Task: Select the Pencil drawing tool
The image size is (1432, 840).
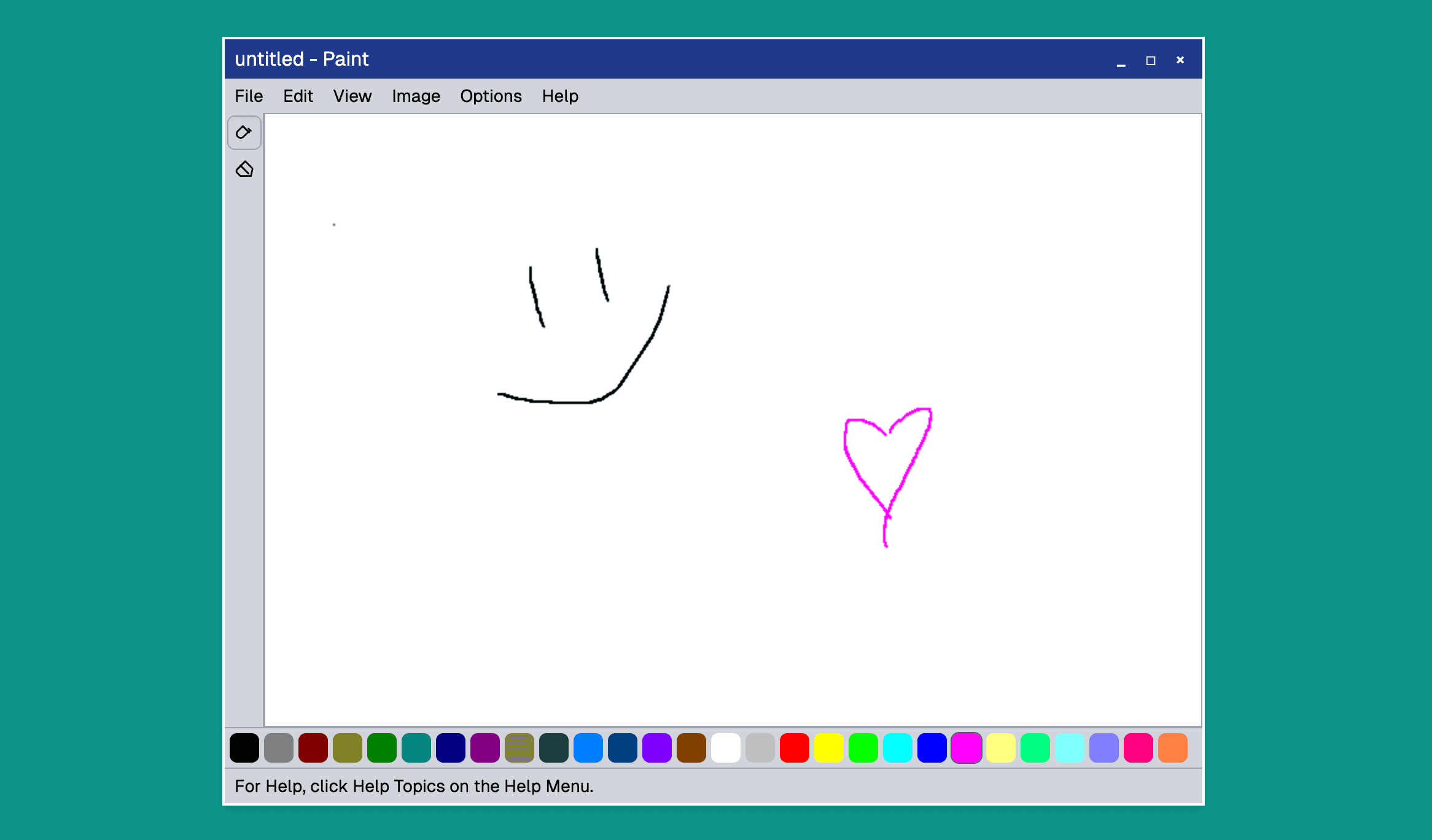Action: (244, 133)
